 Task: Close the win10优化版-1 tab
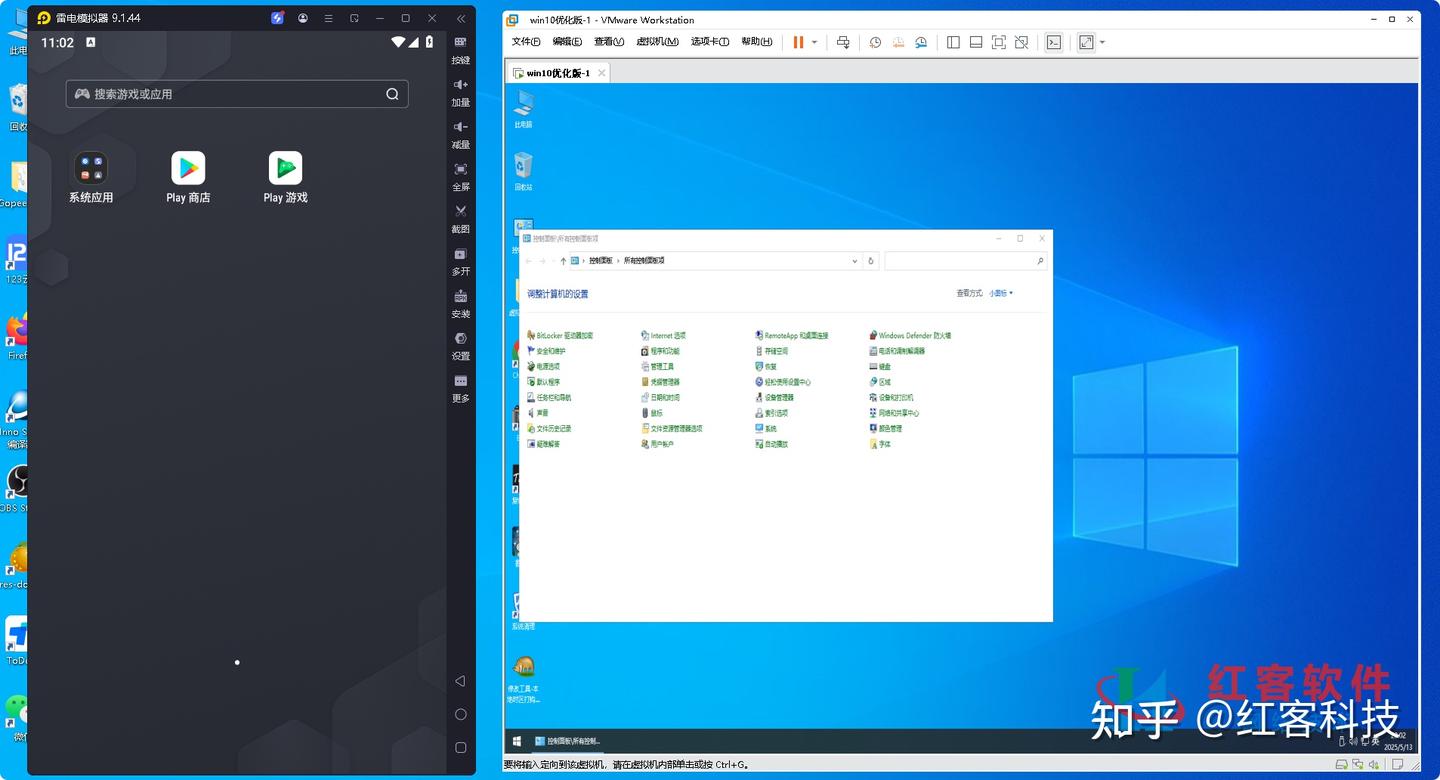[600, 73]
